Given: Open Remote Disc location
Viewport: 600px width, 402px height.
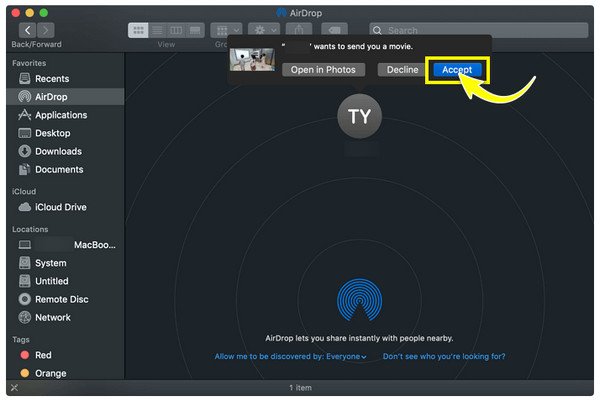Looking at the screenshot, I should [x=65, y=299].
